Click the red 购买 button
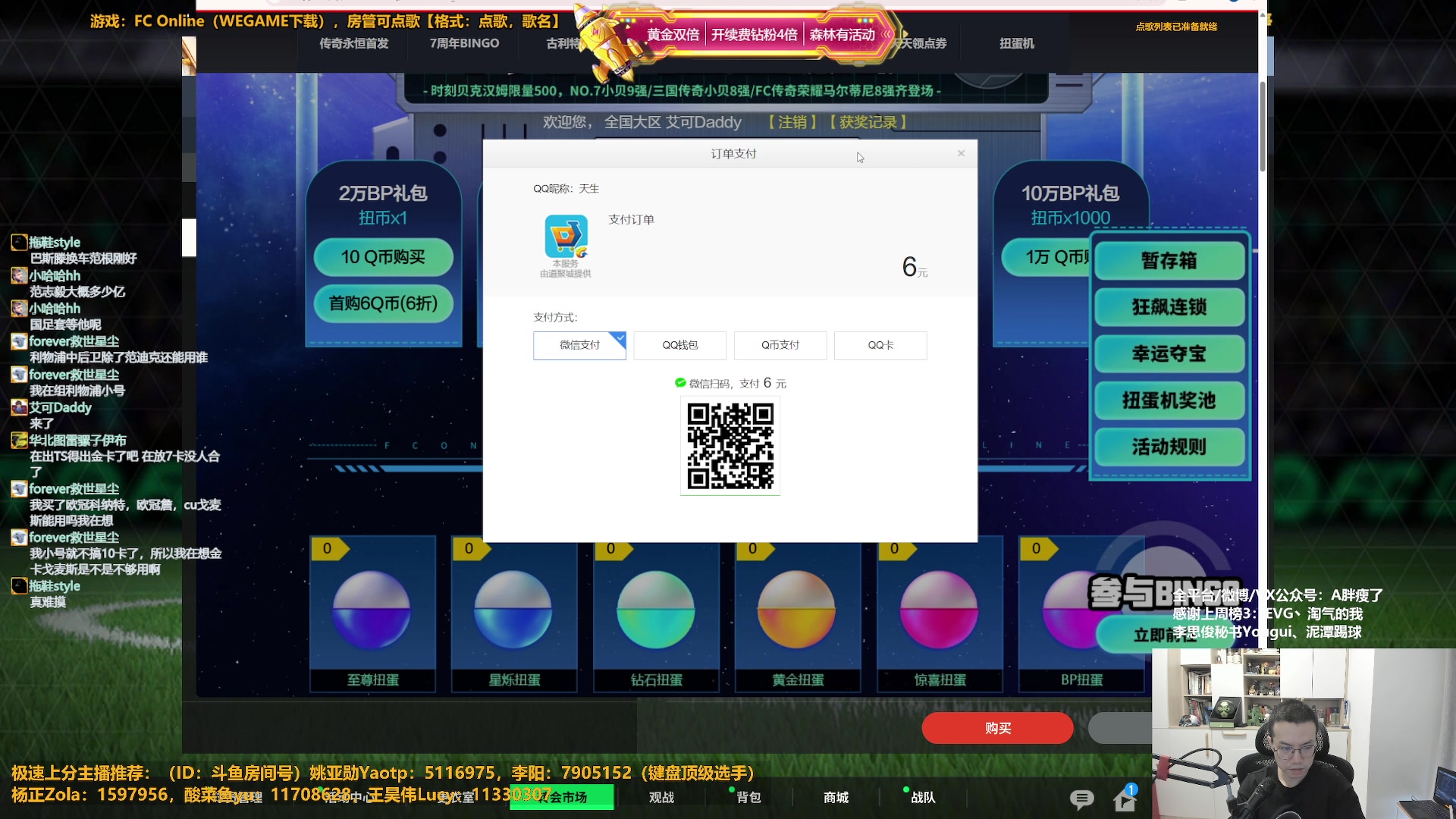 coord(998,728)
